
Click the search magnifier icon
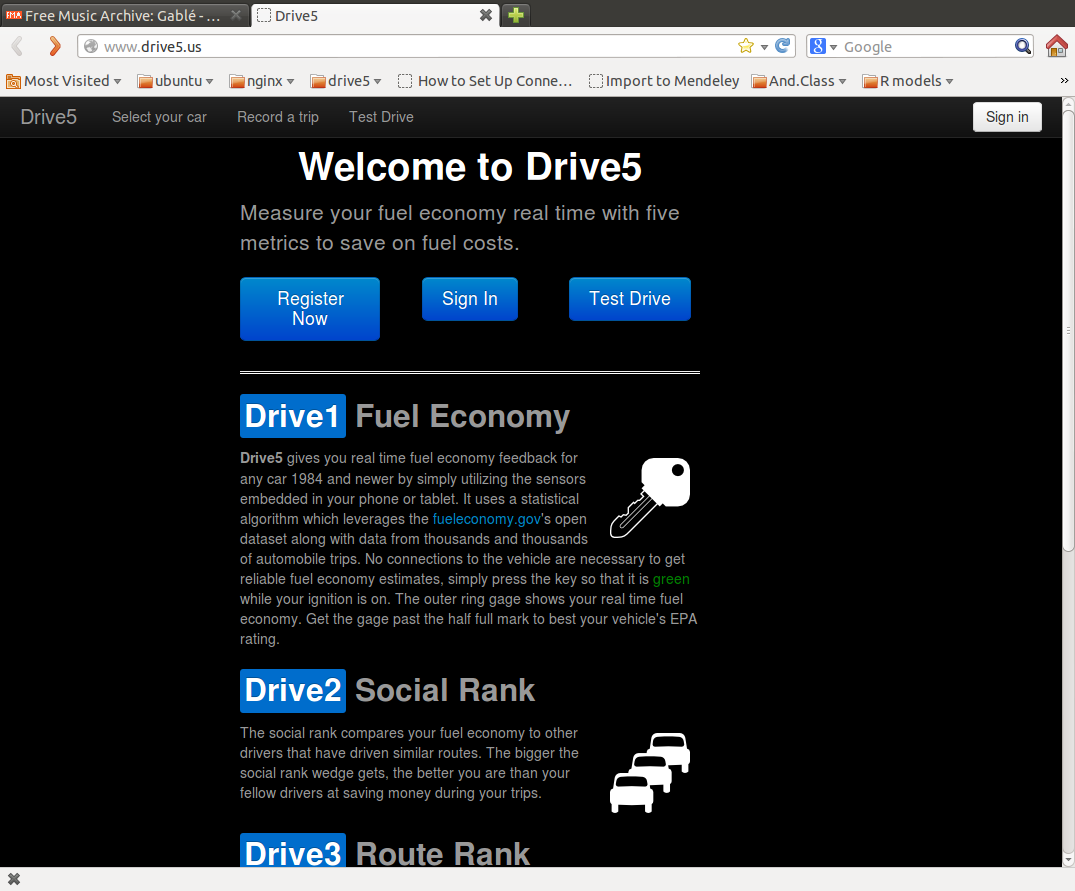[1022, 46]
